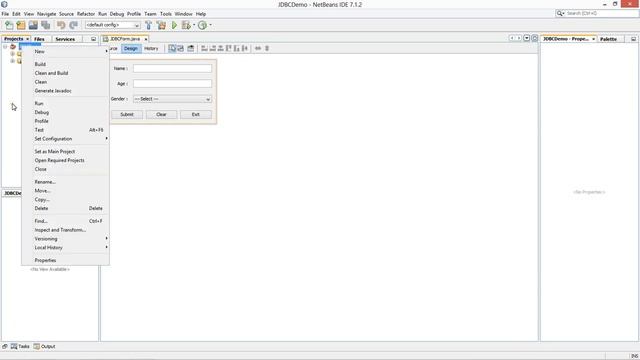Click scroll documents right arrow

[x=519, y=38]
